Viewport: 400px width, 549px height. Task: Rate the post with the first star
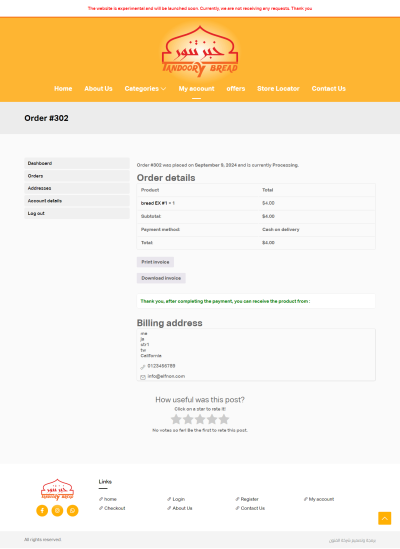click(176, 419)
